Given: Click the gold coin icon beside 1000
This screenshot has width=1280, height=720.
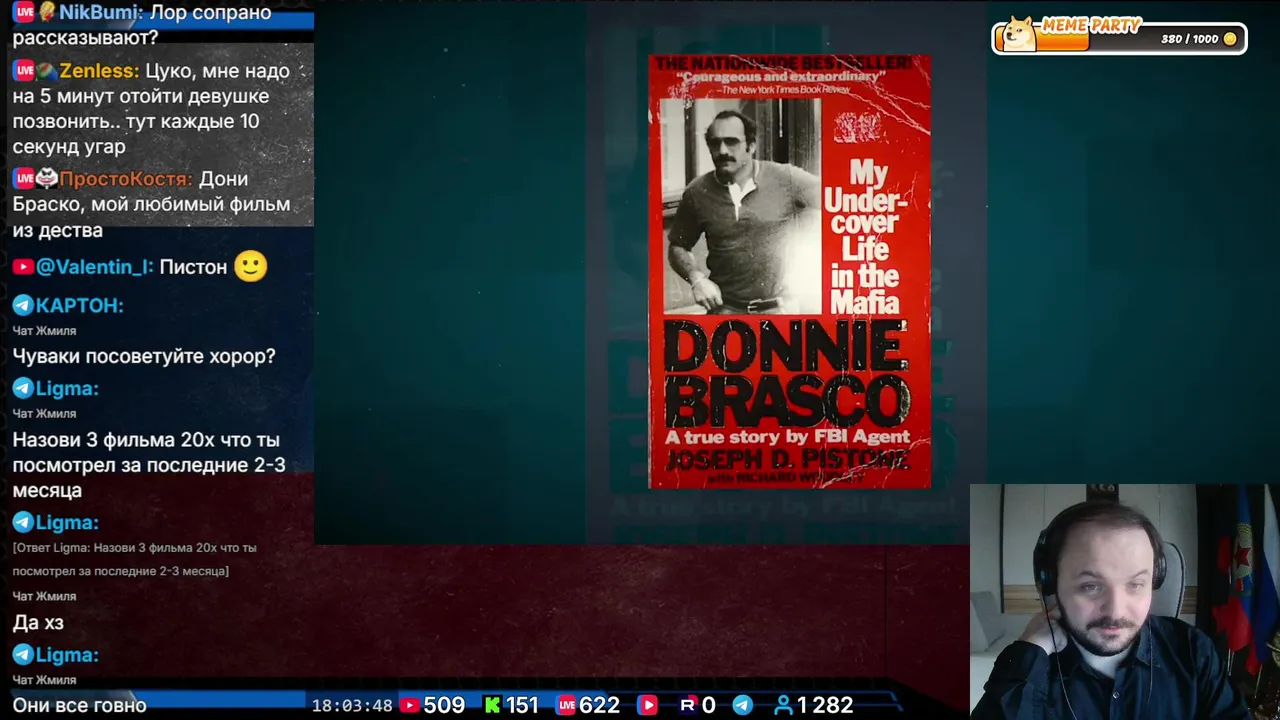Looking at the screenshot, I should tap(1230, 39).
